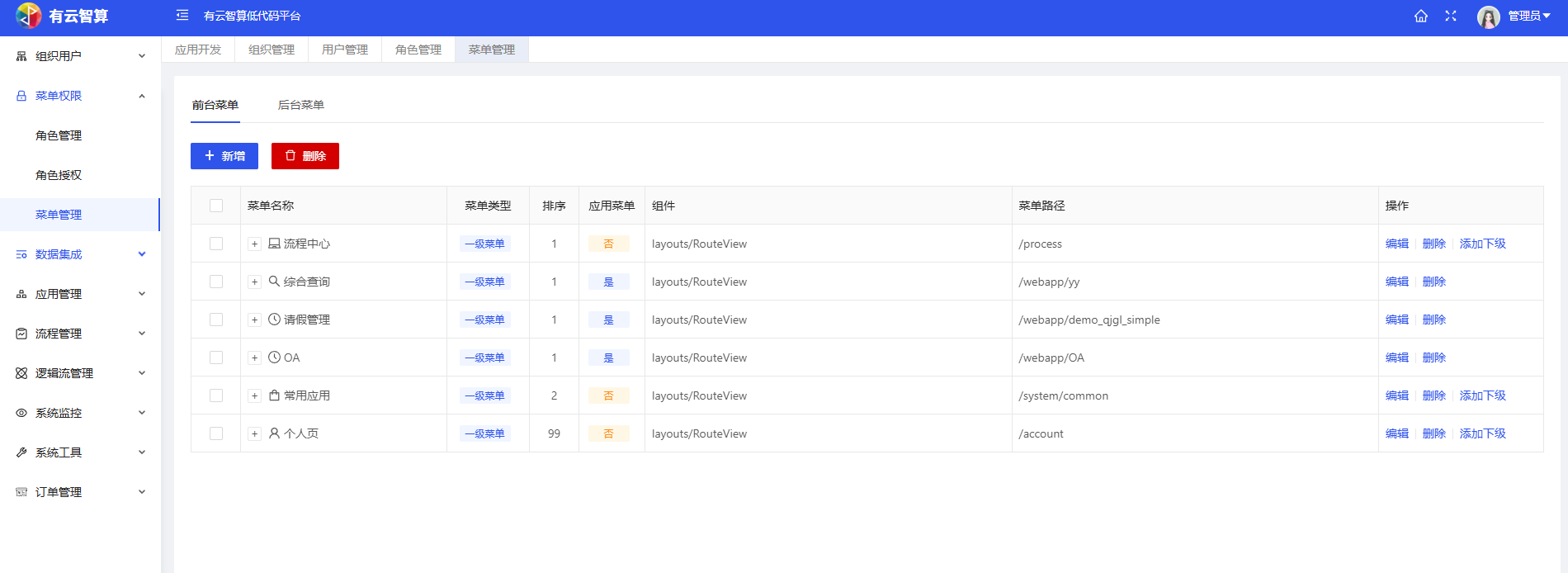The image size is (1568, 573).
Task: Tick the checkbox for 流程中心 row
Action: tap(216, 244)
